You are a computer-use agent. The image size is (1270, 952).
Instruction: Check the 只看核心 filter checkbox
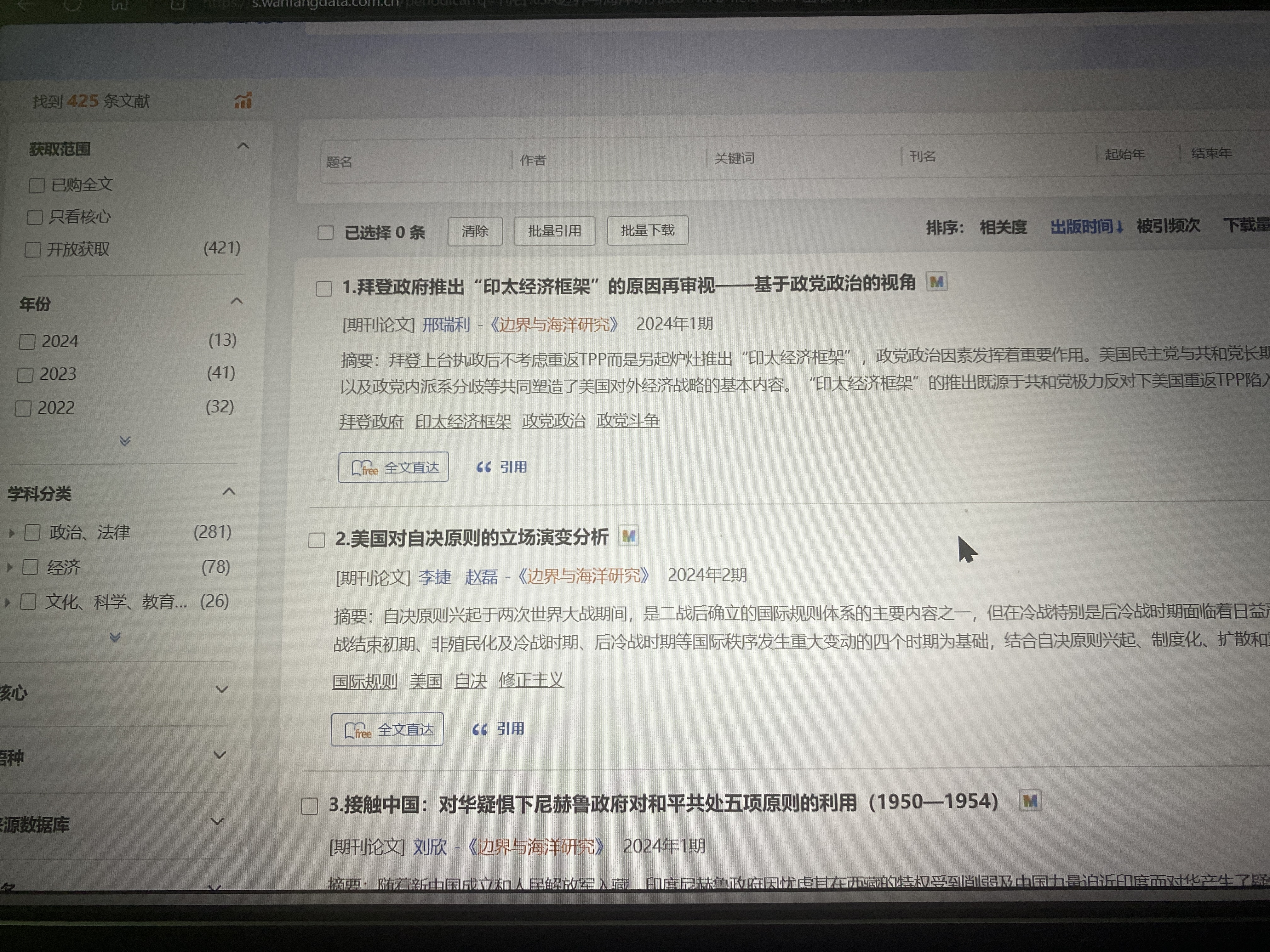35,218
